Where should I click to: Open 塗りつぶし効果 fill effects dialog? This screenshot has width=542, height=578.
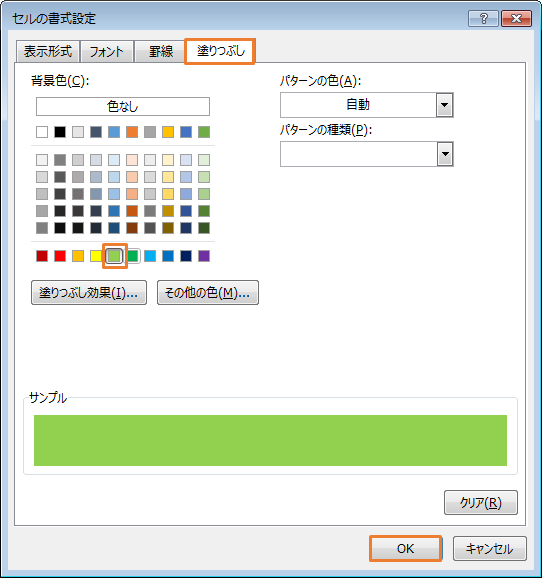coord(89,293)
